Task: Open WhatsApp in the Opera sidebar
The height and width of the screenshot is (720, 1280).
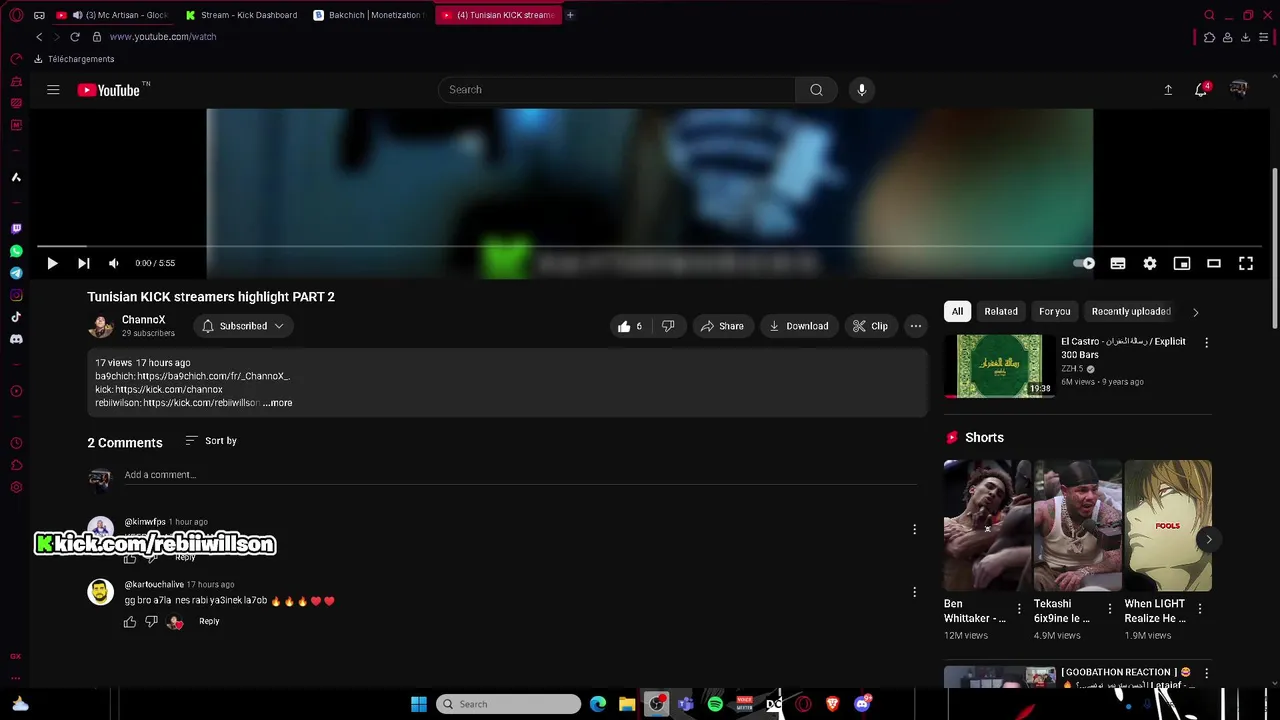Action: [16, 252]
